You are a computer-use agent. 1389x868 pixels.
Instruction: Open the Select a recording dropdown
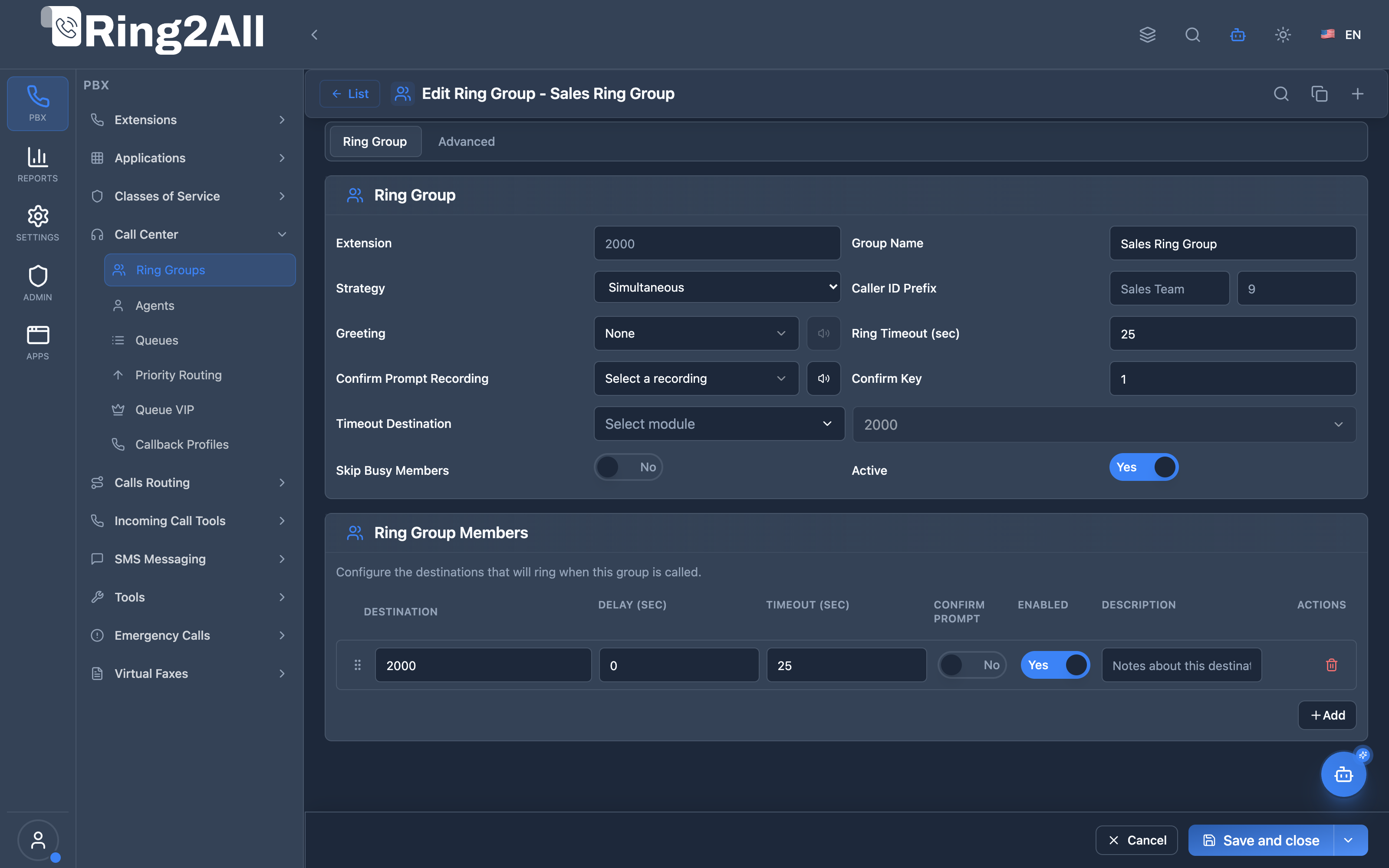pyautogui.click(x=696, y=378)
